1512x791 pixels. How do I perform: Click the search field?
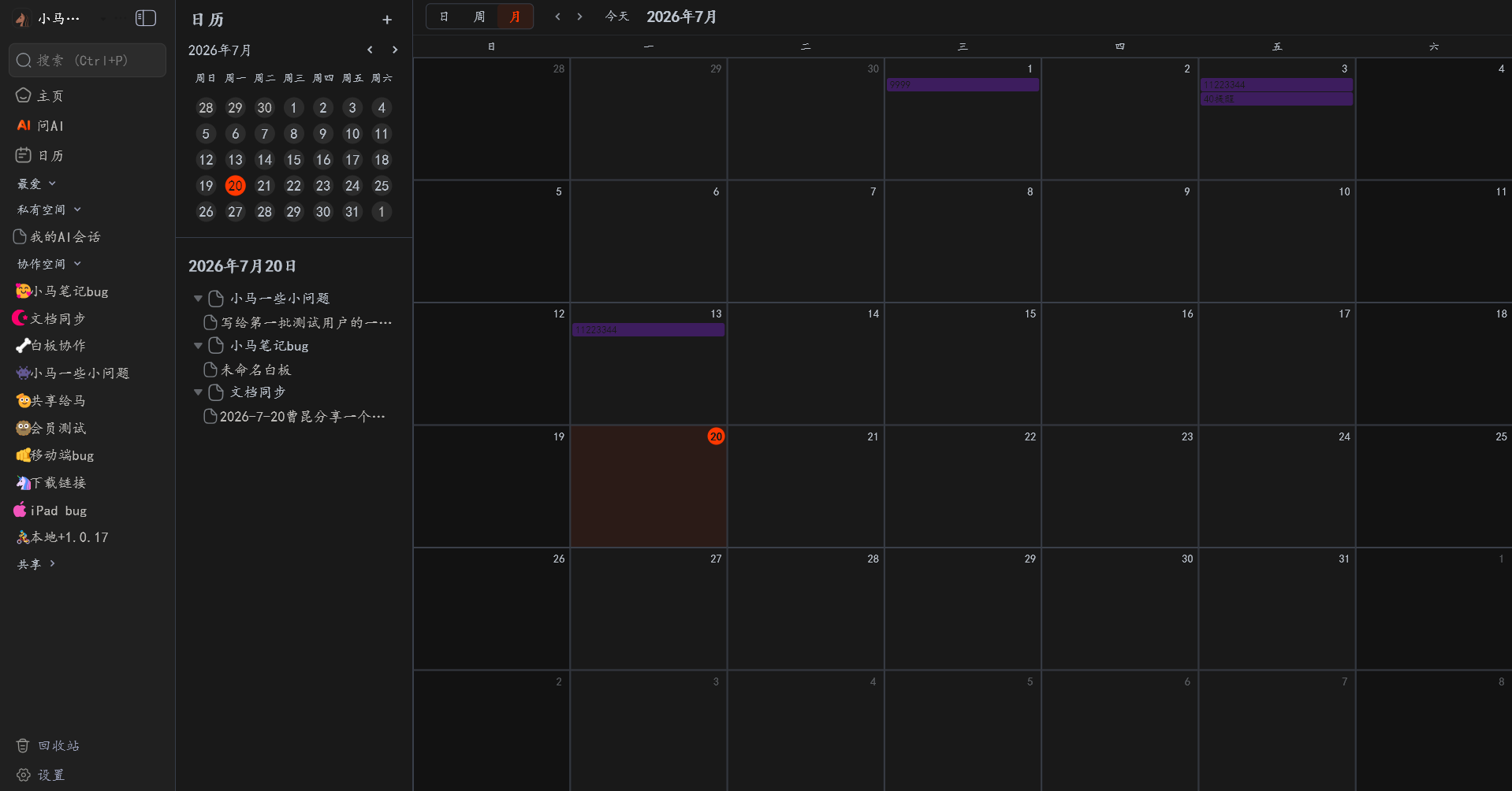[88, 60]
